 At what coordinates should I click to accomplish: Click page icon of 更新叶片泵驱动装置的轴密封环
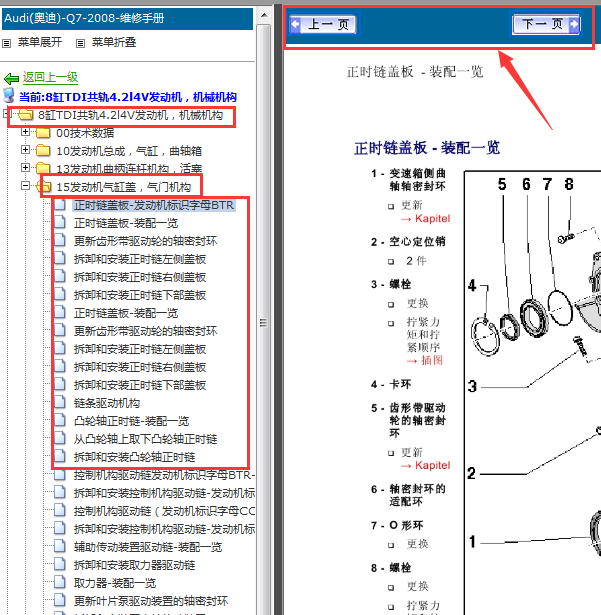pos(60,600)
